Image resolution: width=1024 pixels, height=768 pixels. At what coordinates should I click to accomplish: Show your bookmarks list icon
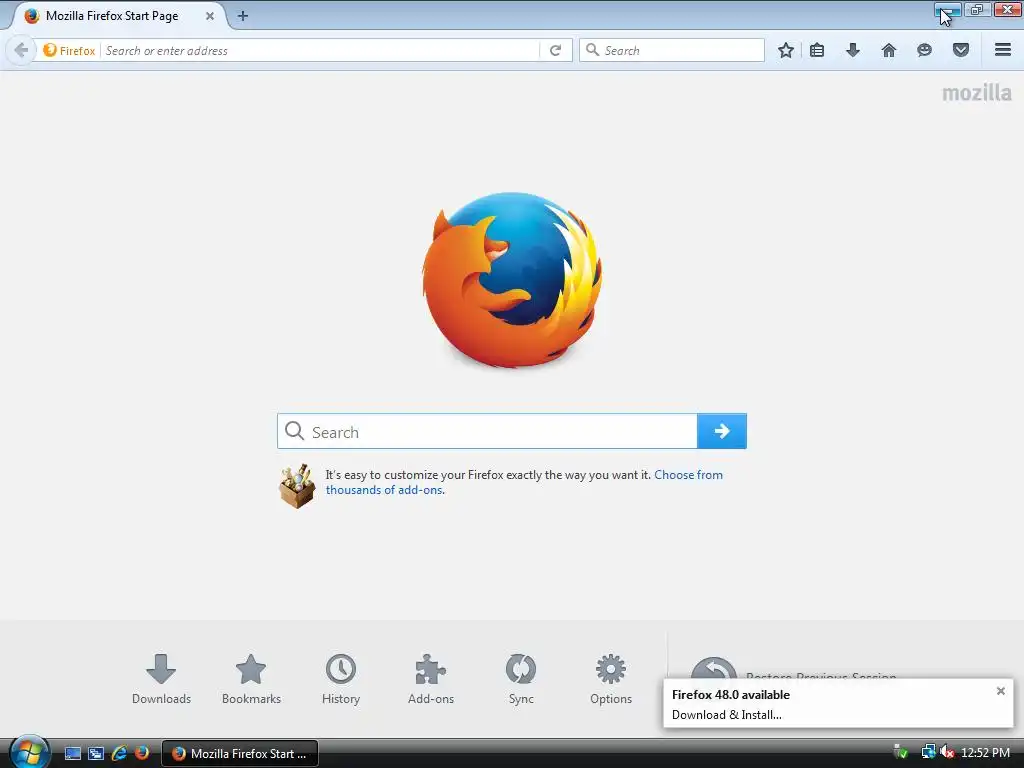tap(817, 50)
